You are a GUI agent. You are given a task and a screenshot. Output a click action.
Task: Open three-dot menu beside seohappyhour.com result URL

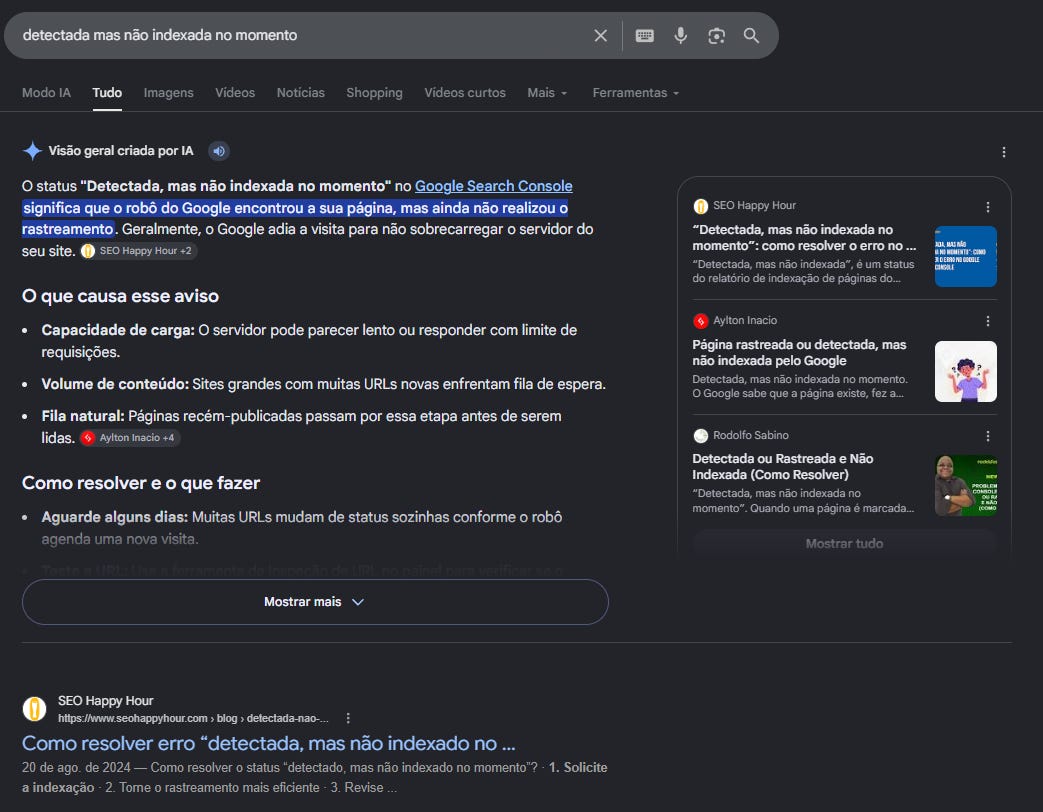348,718
